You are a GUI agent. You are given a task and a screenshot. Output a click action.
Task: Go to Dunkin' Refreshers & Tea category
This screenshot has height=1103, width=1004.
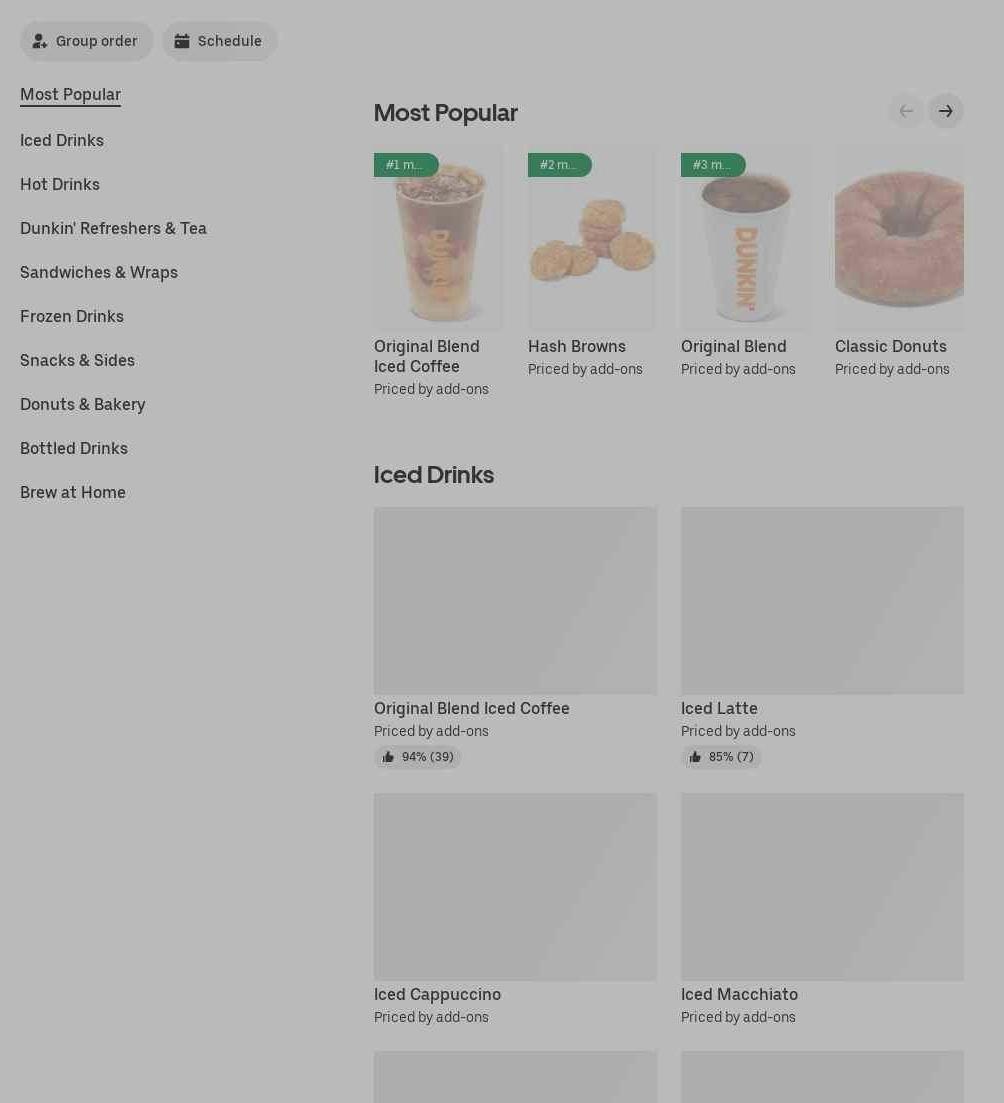click(113, 229)
